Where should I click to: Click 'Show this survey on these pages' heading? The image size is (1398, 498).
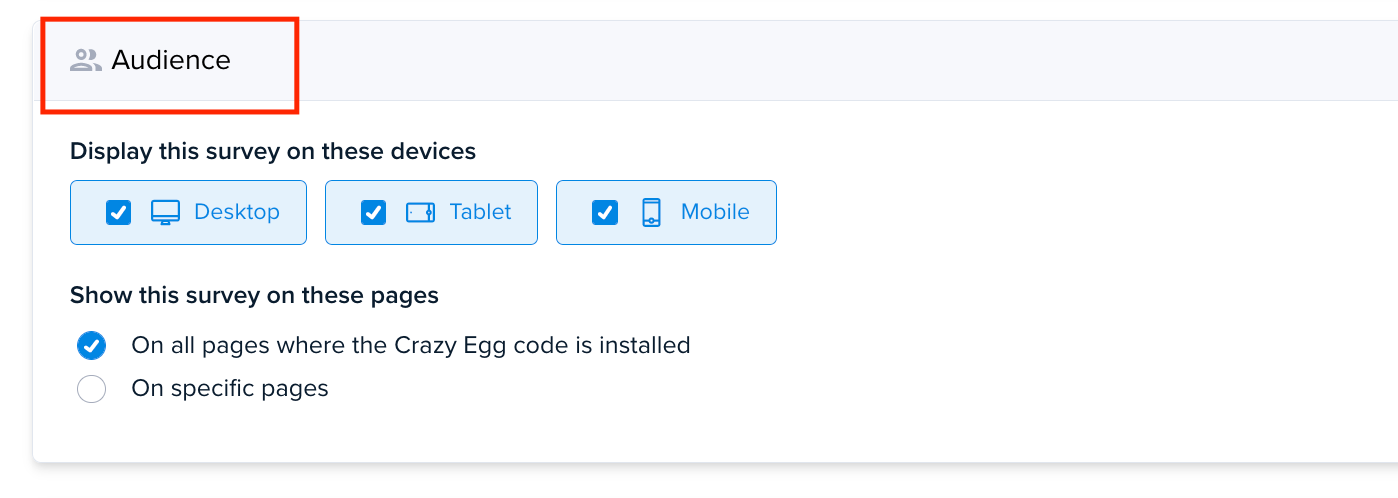coord(254,296)
